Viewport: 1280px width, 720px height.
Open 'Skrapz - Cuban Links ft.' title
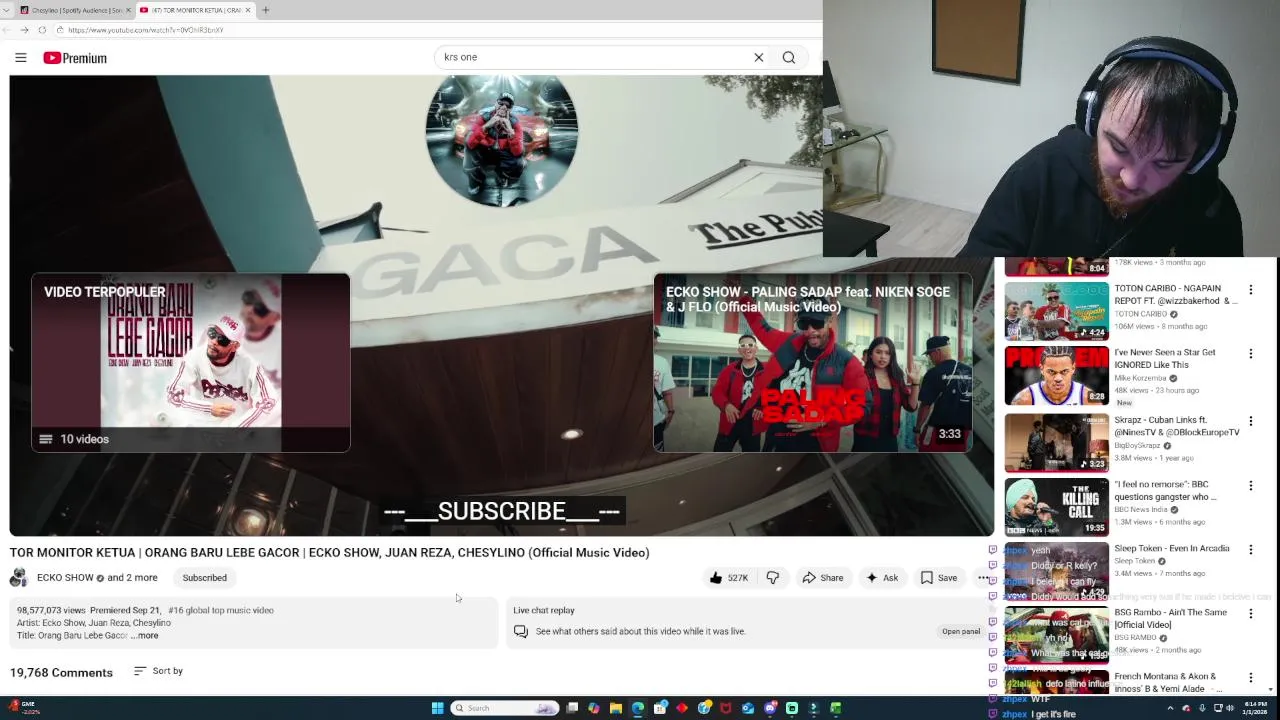click(x=1176, y=426)
